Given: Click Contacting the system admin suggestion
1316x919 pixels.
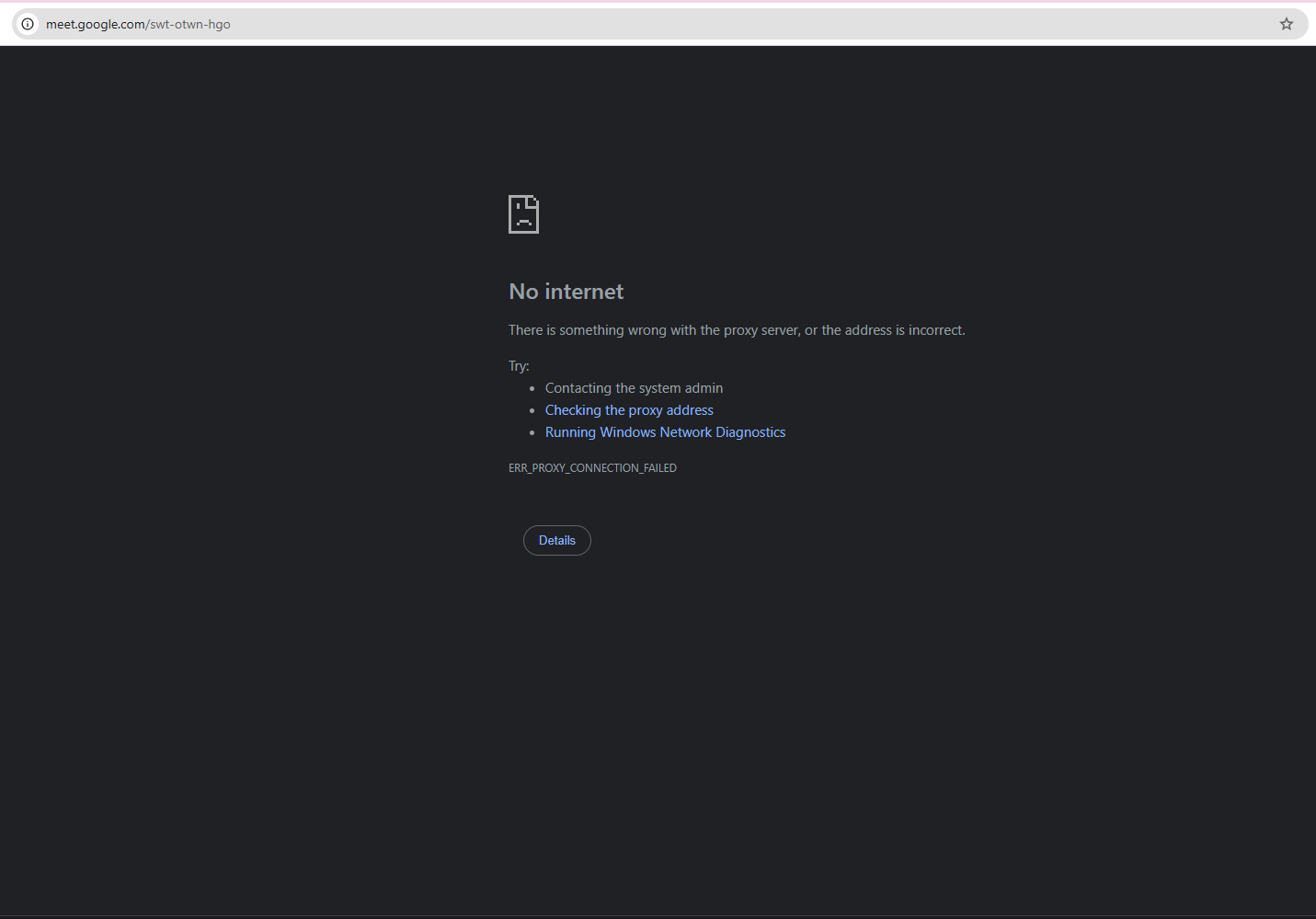Looking at the screenshot, I should point(634,388).
